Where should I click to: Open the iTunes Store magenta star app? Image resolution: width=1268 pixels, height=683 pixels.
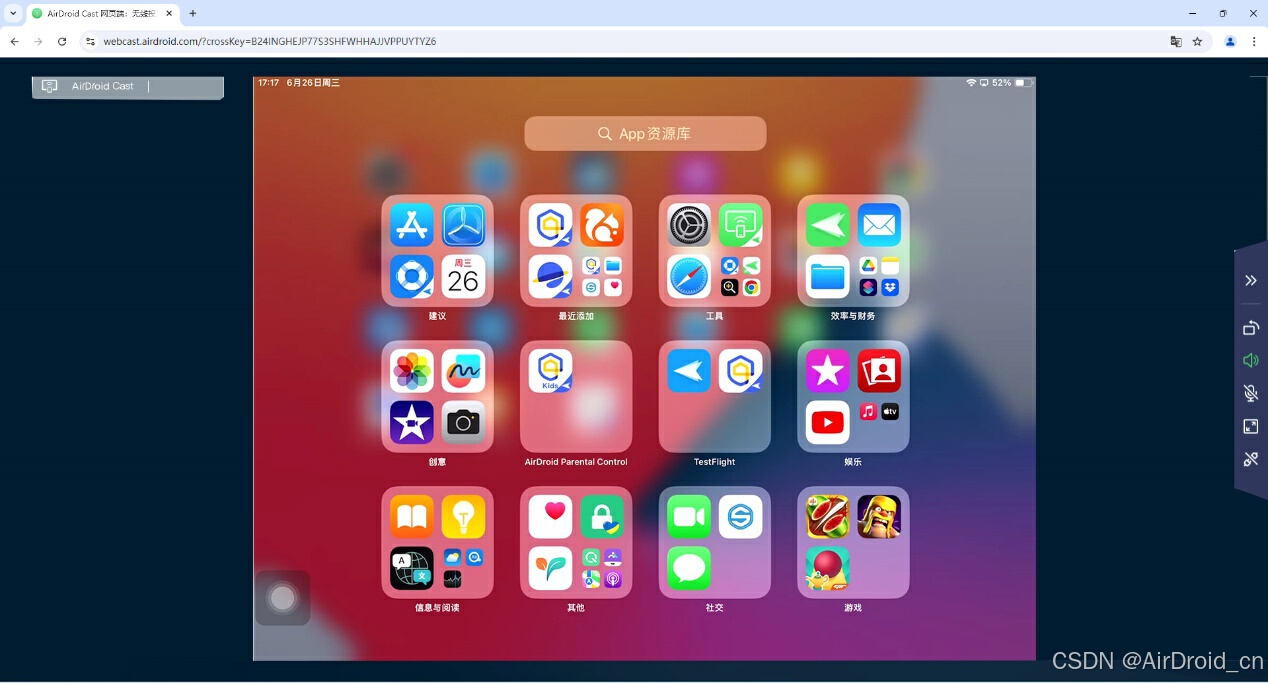click(828, 371)
